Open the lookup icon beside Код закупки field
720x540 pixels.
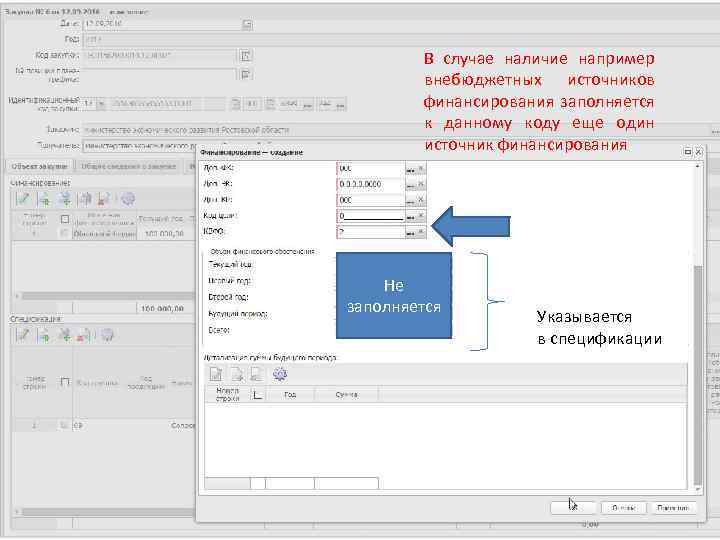click(x=246, y=56)
